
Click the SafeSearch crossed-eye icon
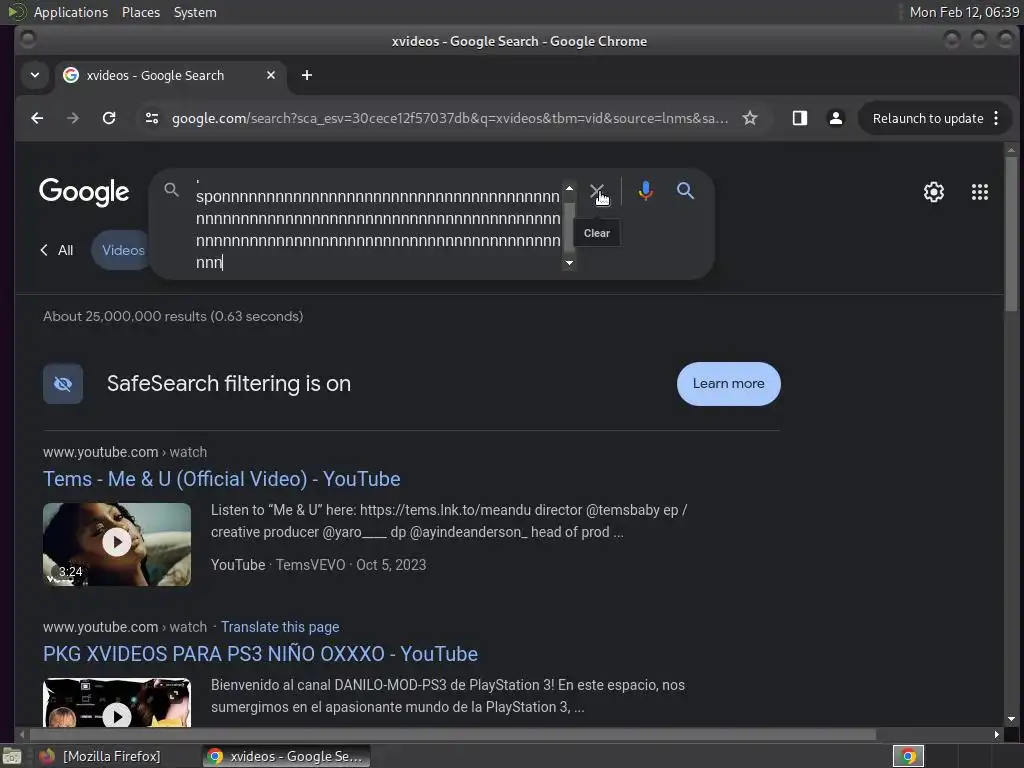pos(63,384)
